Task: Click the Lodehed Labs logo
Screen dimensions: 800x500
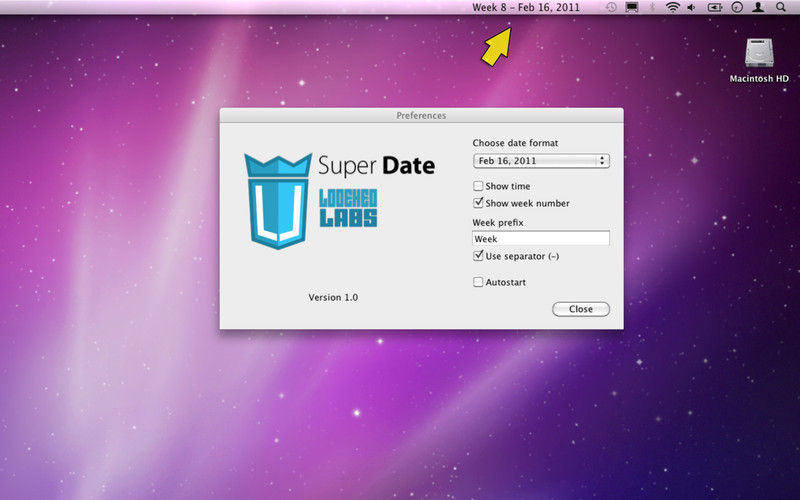Action: tap(348, 208)
